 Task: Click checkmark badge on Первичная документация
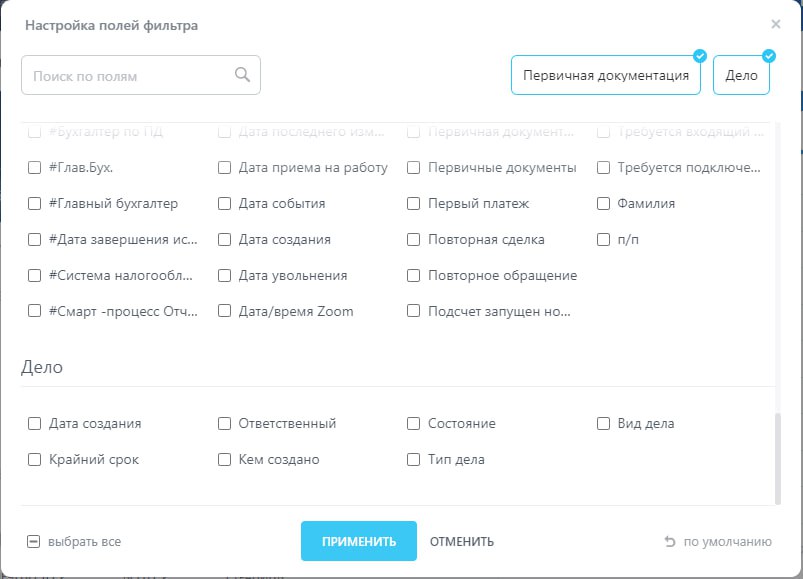click(700, 56)
